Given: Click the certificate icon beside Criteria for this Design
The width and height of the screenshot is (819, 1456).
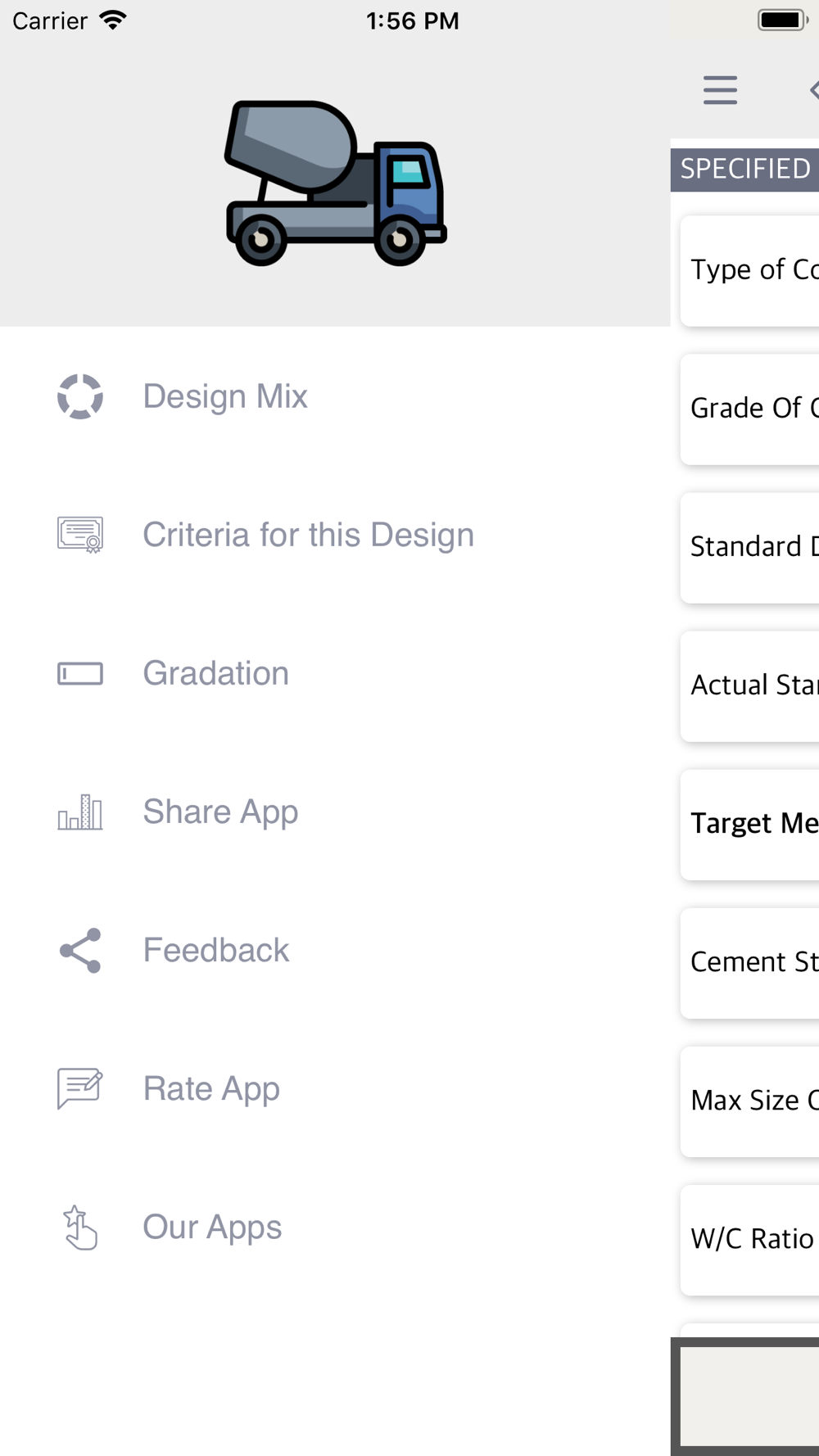Looking at the screenshot, I should click(80, 535).
